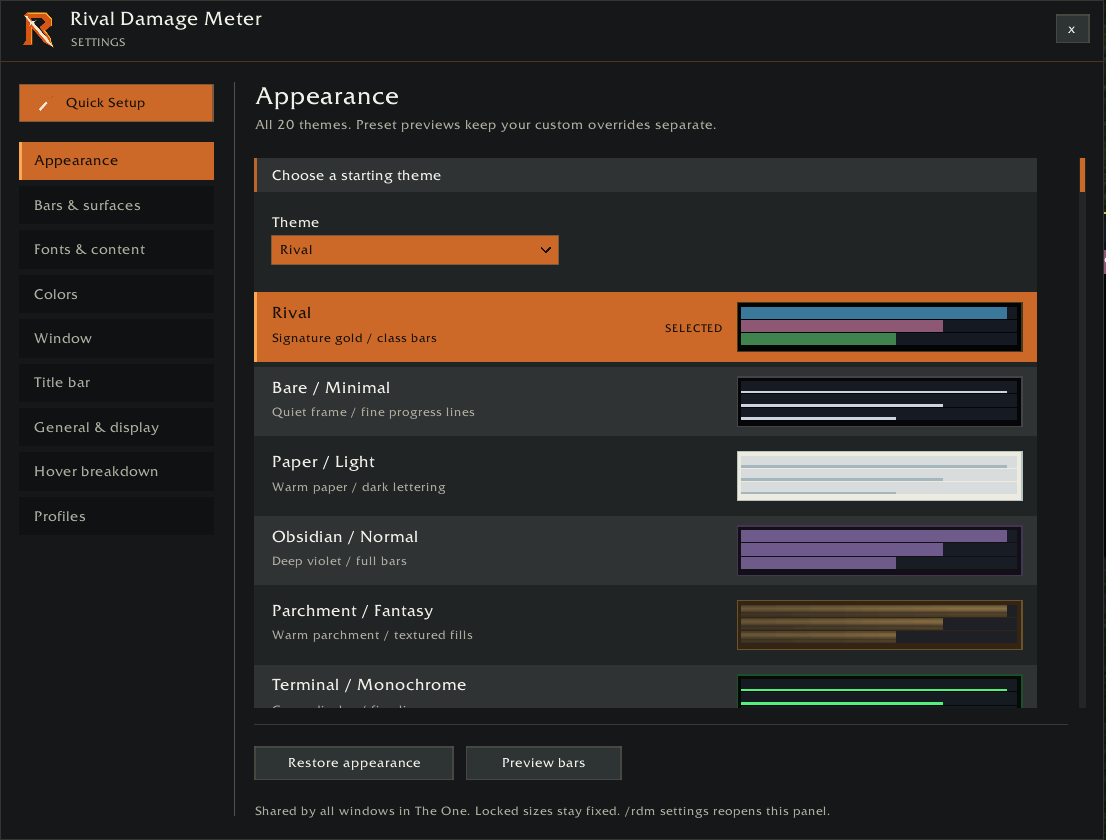
Task: Click the Terminal green lines preview thumbnail
Action: [x=880, y=691]
